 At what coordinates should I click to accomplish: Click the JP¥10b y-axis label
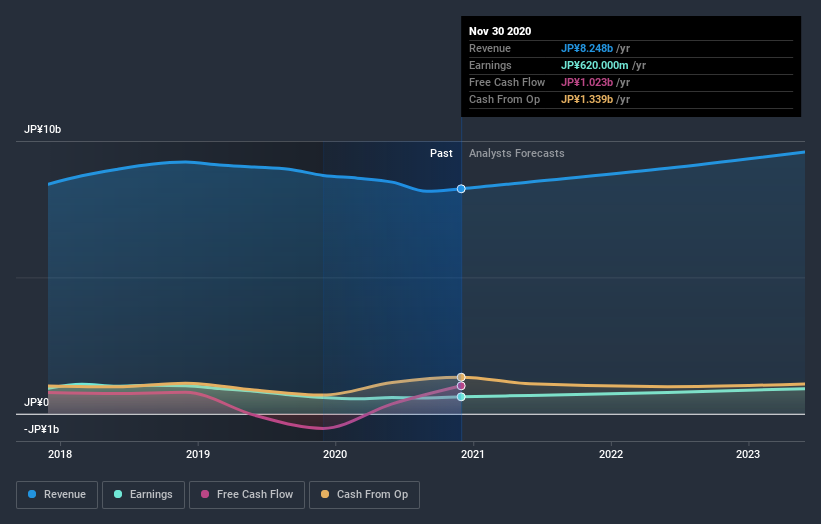click(42, 129)
